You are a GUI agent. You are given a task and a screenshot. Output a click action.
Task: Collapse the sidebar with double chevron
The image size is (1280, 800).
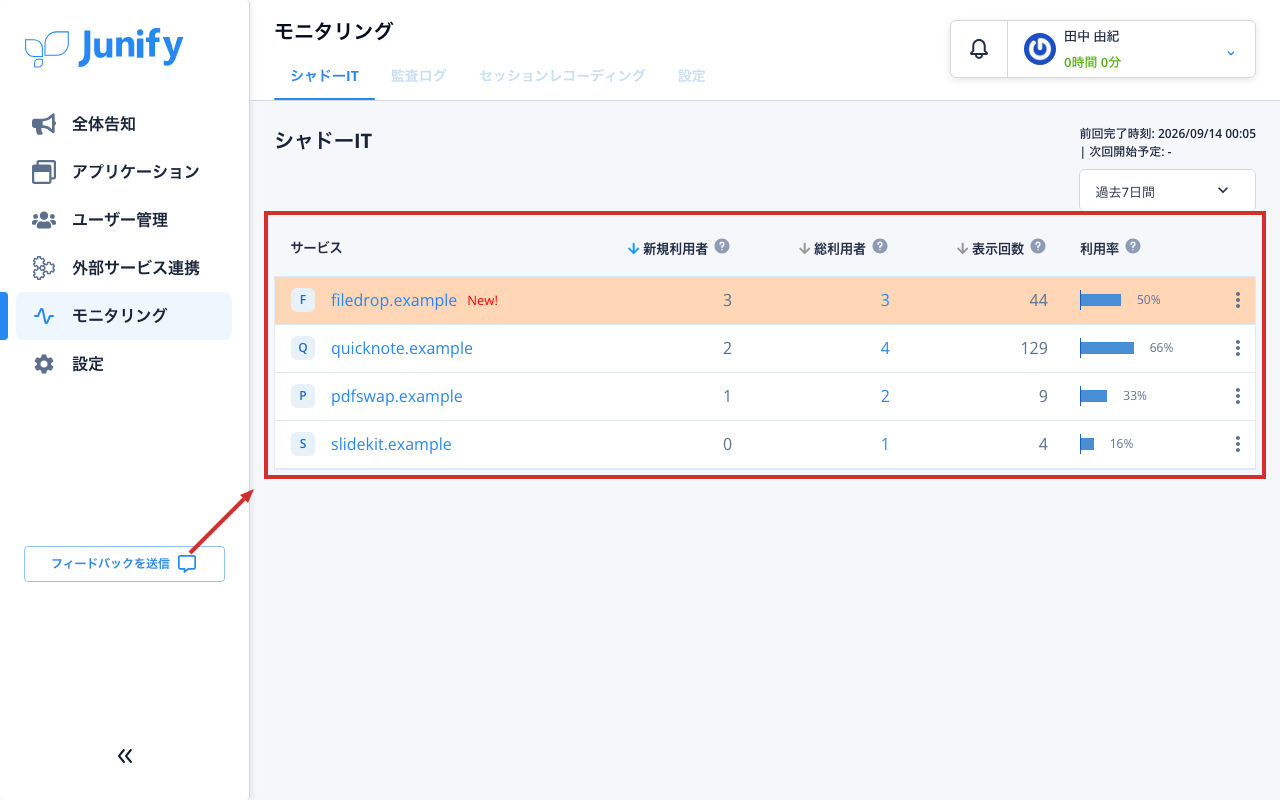coord(125,756)
